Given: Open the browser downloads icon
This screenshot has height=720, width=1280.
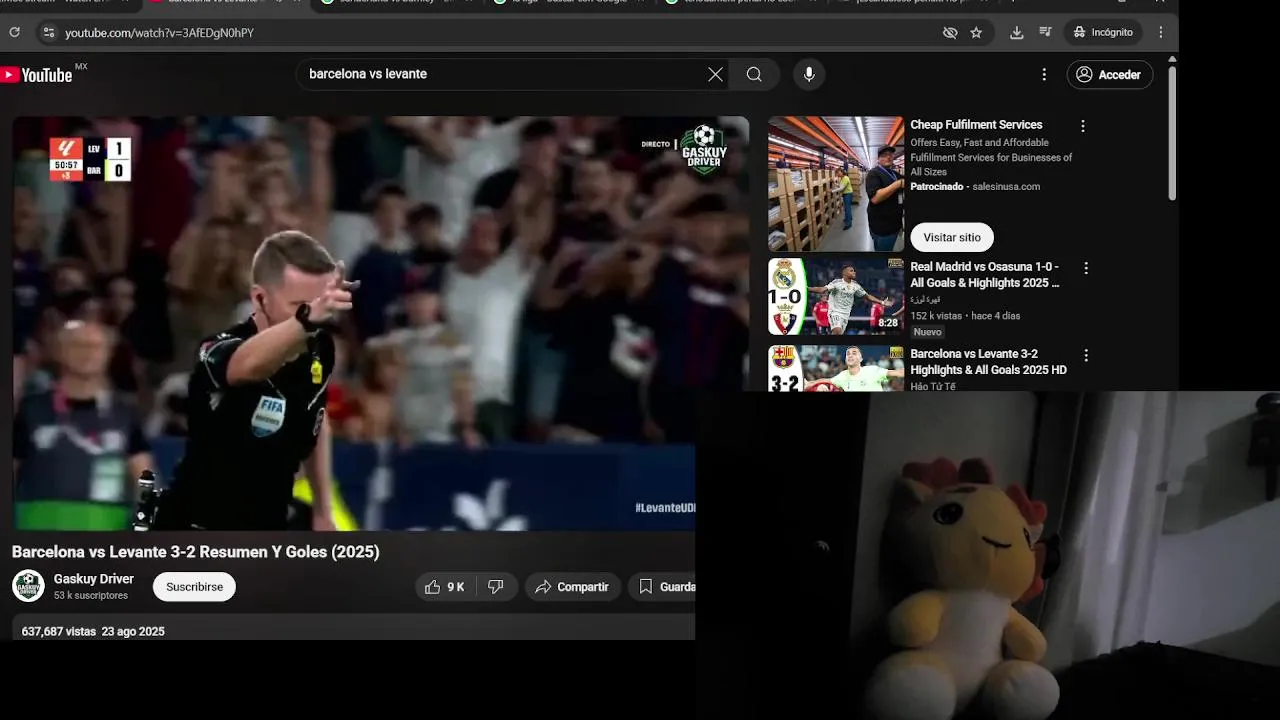Looking at the screenshot, I should point(1017,32).
